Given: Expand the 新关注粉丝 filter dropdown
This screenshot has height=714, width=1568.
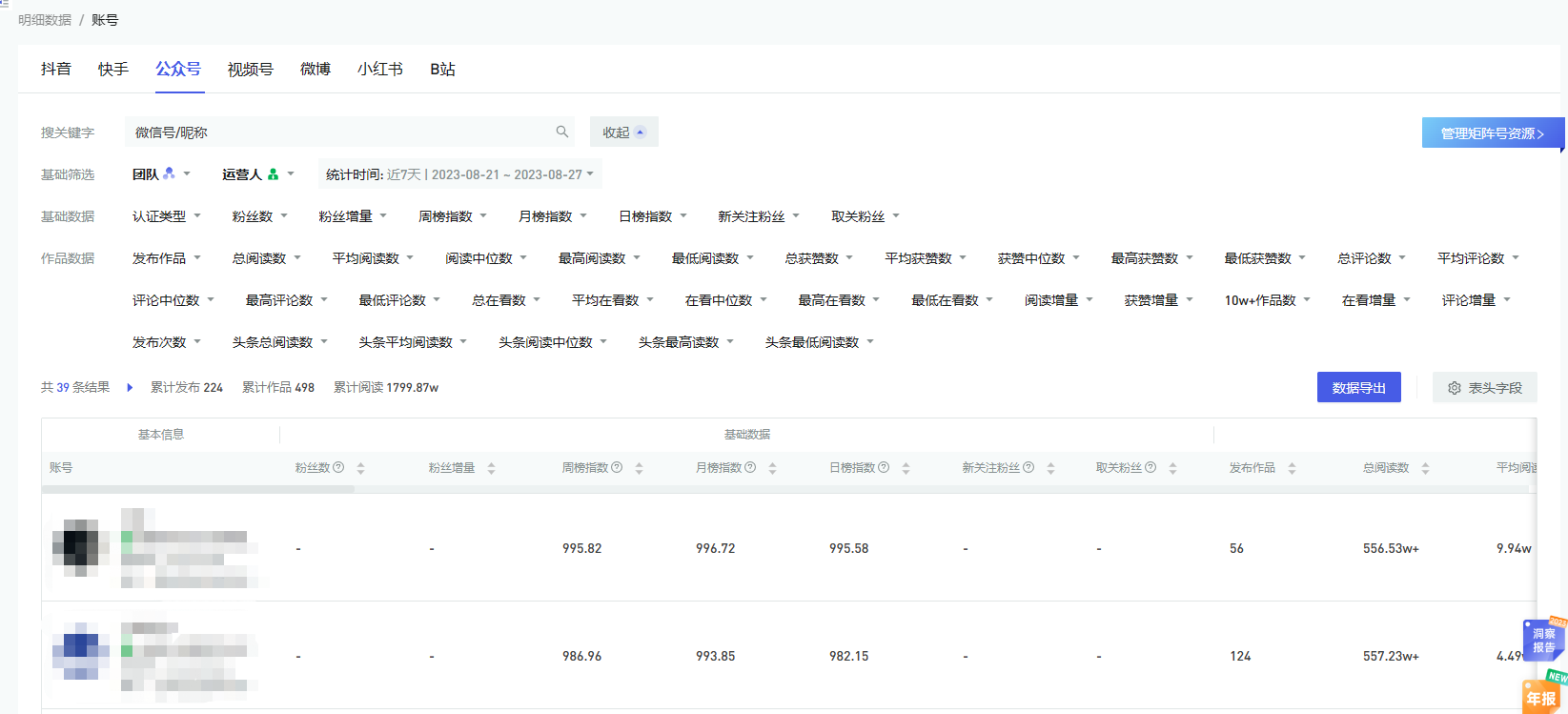Looking at the screenshot, I should [759, 215].
